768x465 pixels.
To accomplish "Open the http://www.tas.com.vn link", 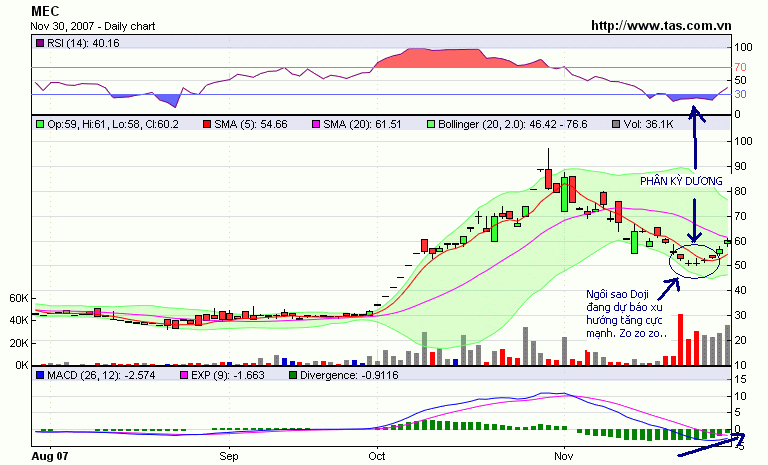I will pyautogui.click(x=661, y=26).
